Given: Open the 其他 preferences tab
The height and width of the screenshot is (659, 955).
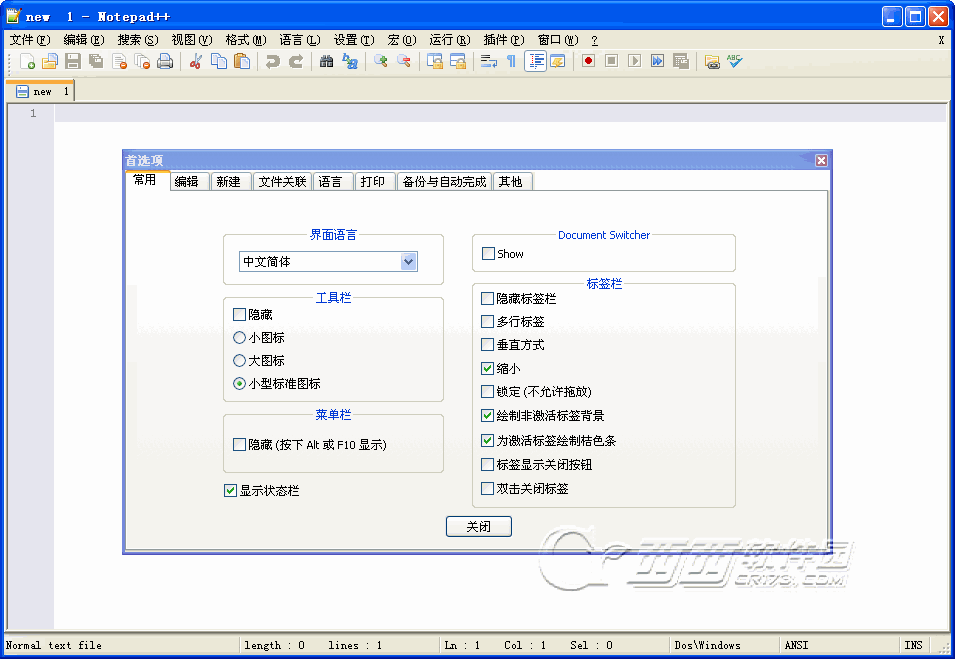Looking at the screenshot, I should [x=513, y=181].
